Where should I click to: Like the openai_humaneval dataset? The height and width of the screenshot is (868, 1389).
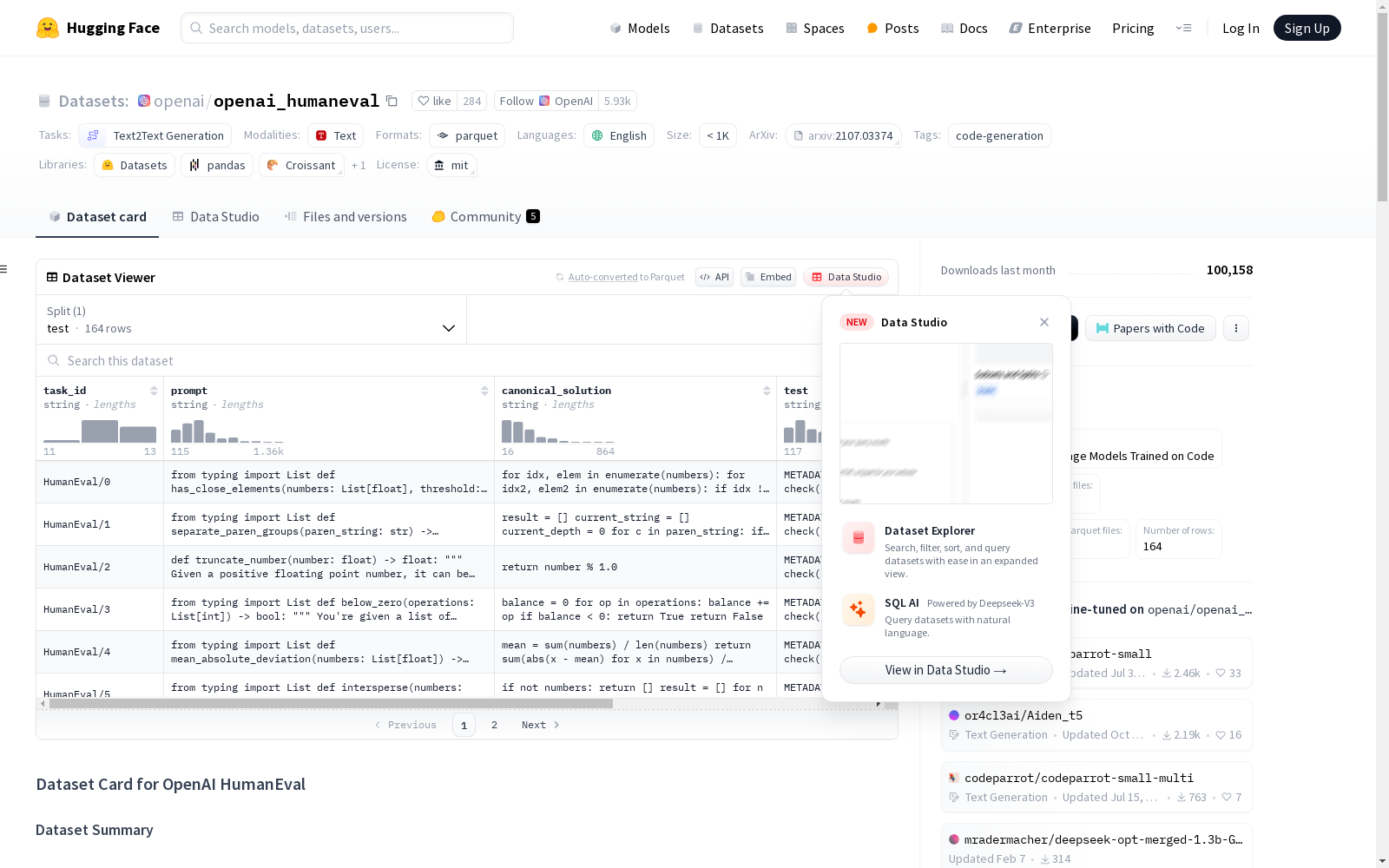coord(435,101)
